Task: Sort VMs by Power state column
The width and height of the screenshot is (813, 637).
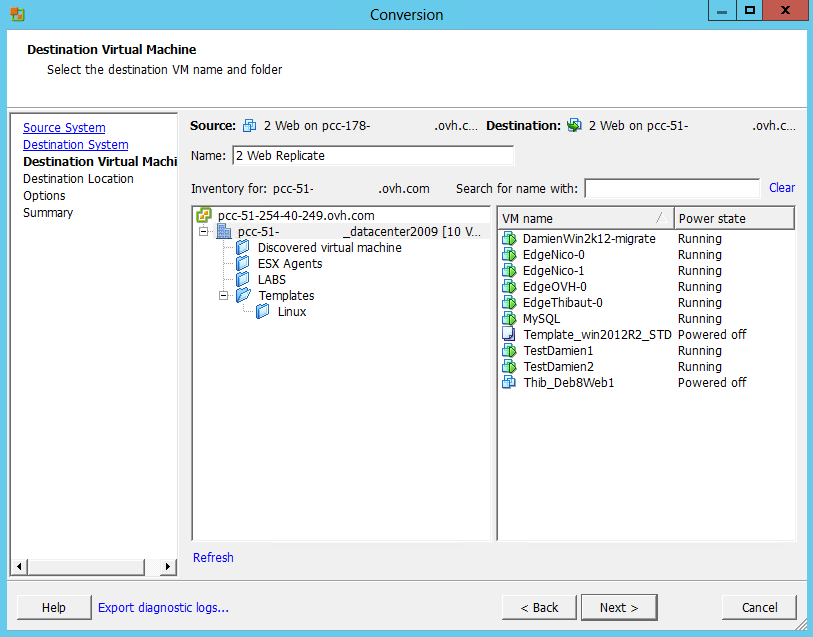Action: pyautogui.click(x=733, y=218)
